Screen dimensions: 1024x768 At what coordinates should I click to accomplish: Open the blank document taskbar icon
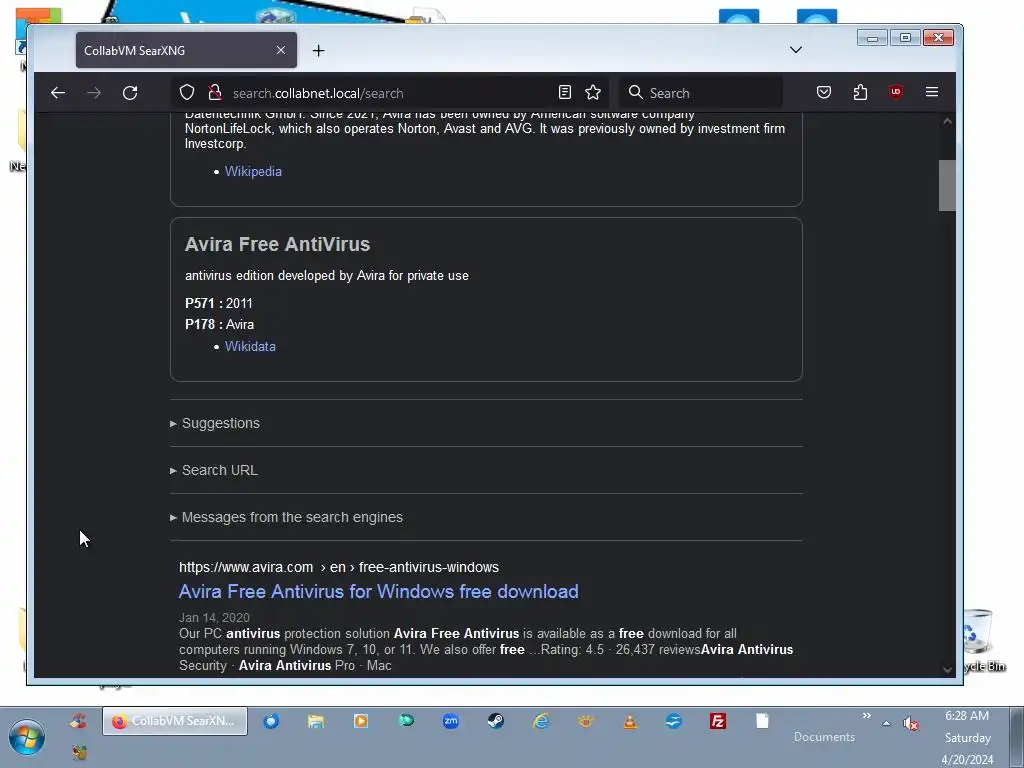763,721
